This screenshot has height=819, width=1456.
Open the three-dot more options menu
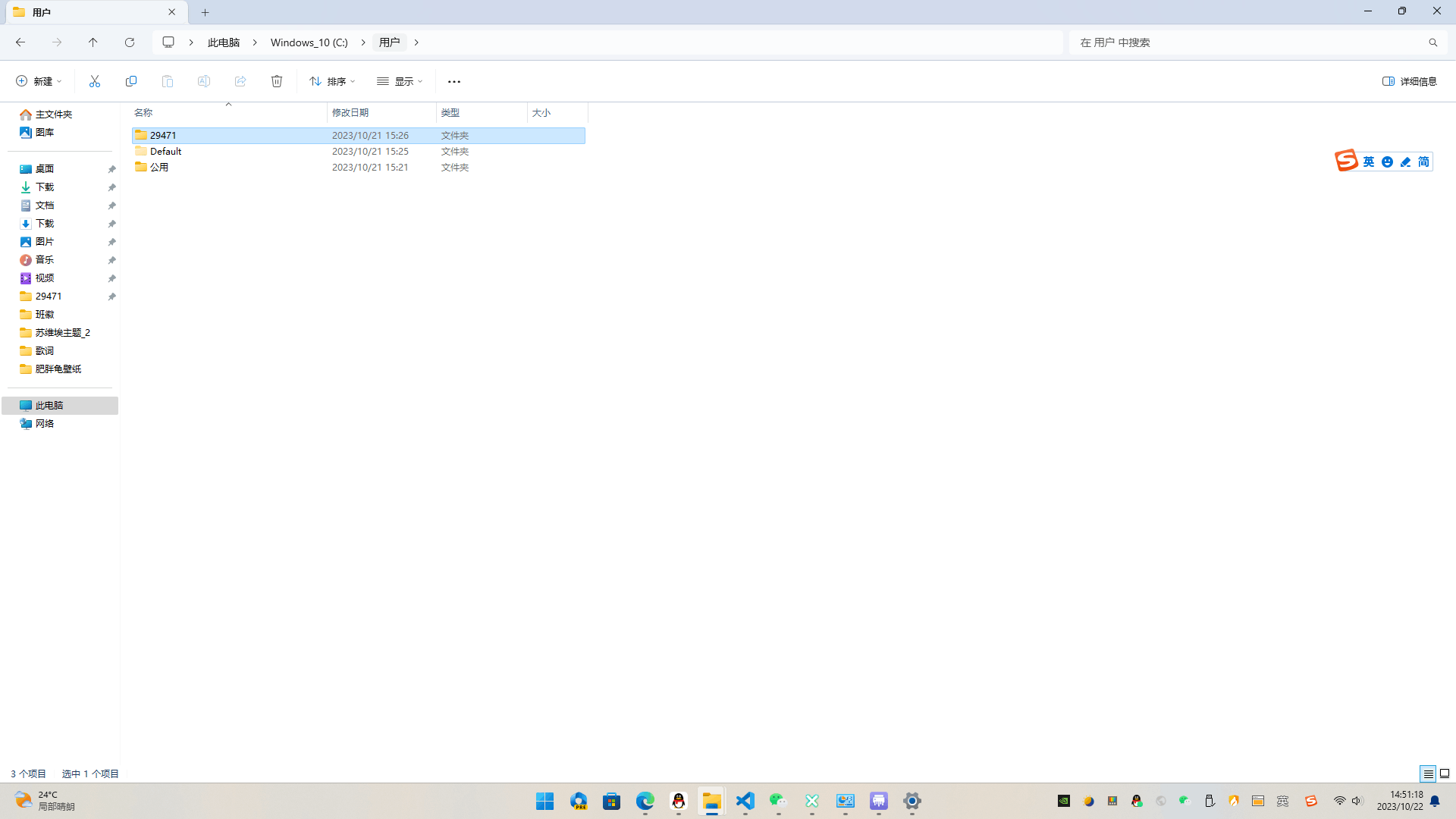[x=454, y=81]
